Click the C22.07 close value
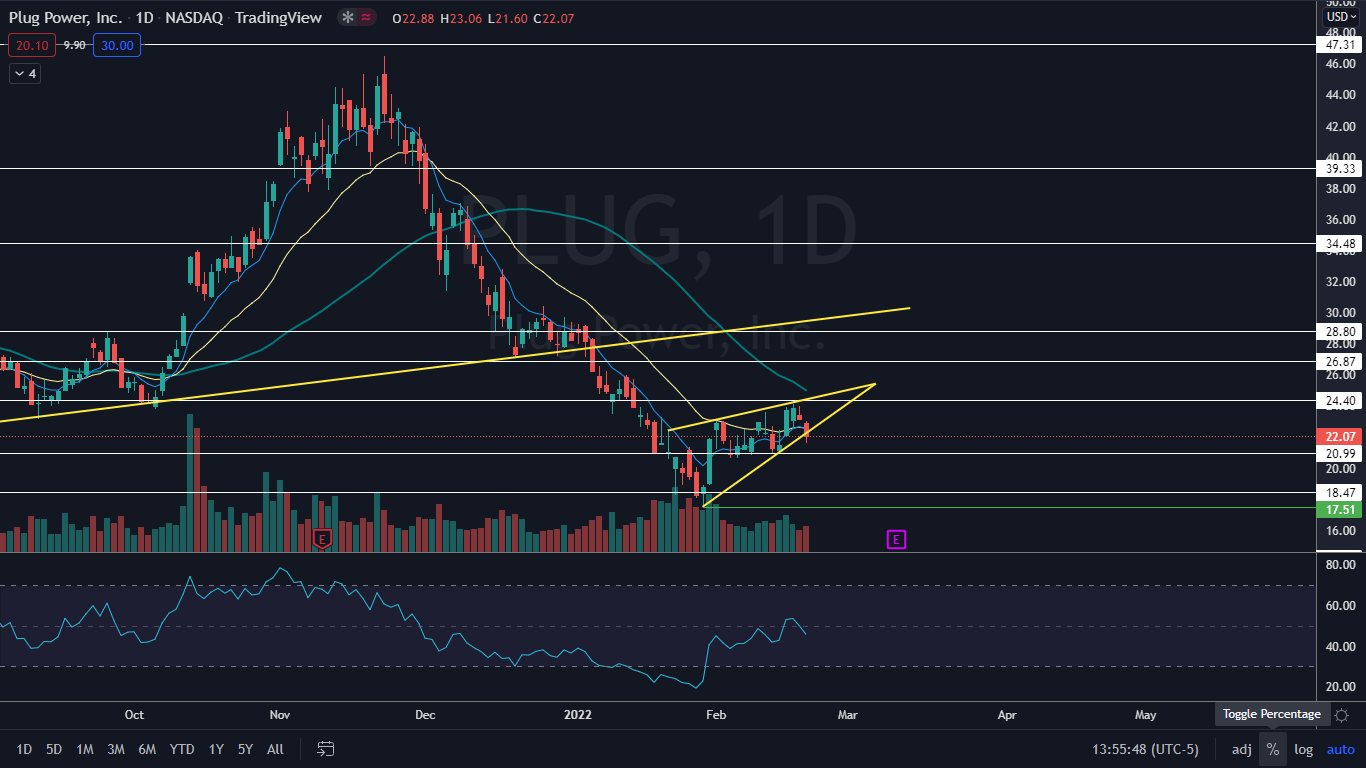1366x768 pixels. coord(553,18)
